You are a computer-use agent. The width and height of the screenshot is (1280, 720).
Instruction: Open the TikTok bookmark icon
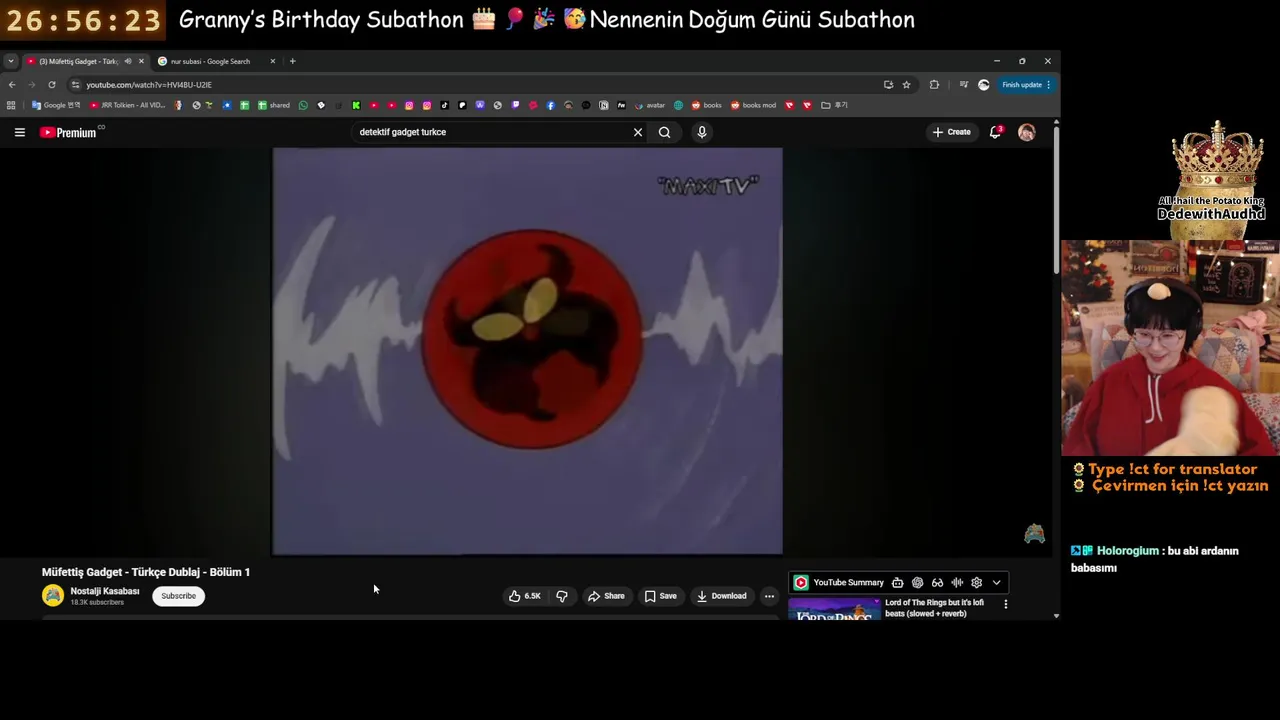pos(444,105)
